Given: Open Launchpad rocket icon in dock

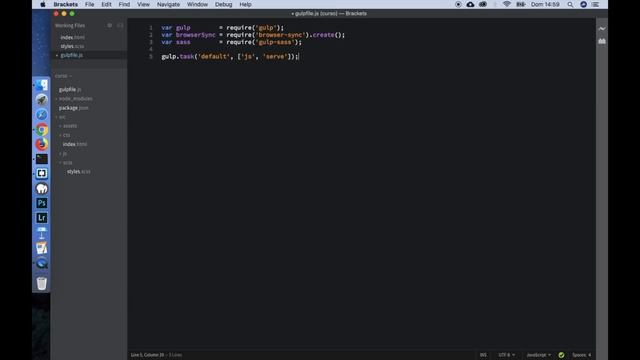Looking at the screenshot, I should (x=42, y=100).
